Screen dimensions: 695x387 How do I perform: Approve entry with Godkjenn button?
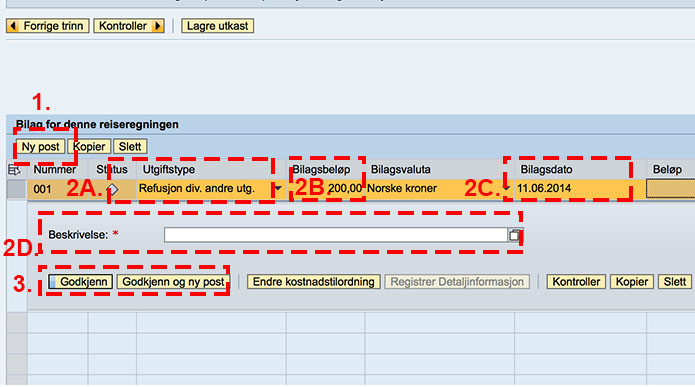tap(80, 282)
